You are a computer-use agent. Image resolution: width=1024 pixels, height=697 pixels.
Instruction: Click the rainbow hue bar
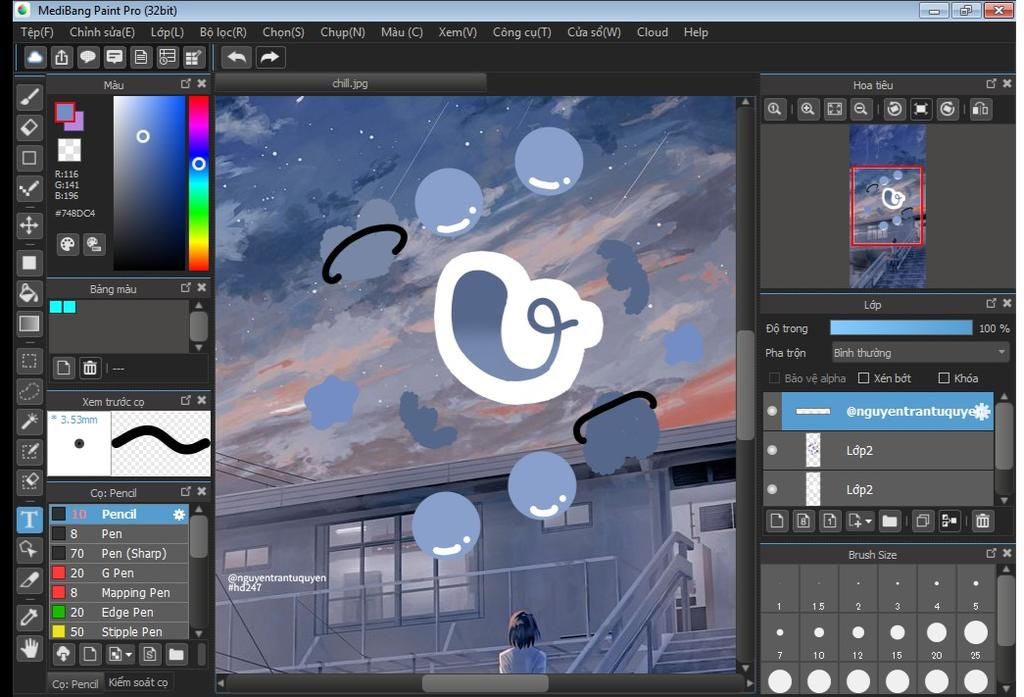point(199,183)
